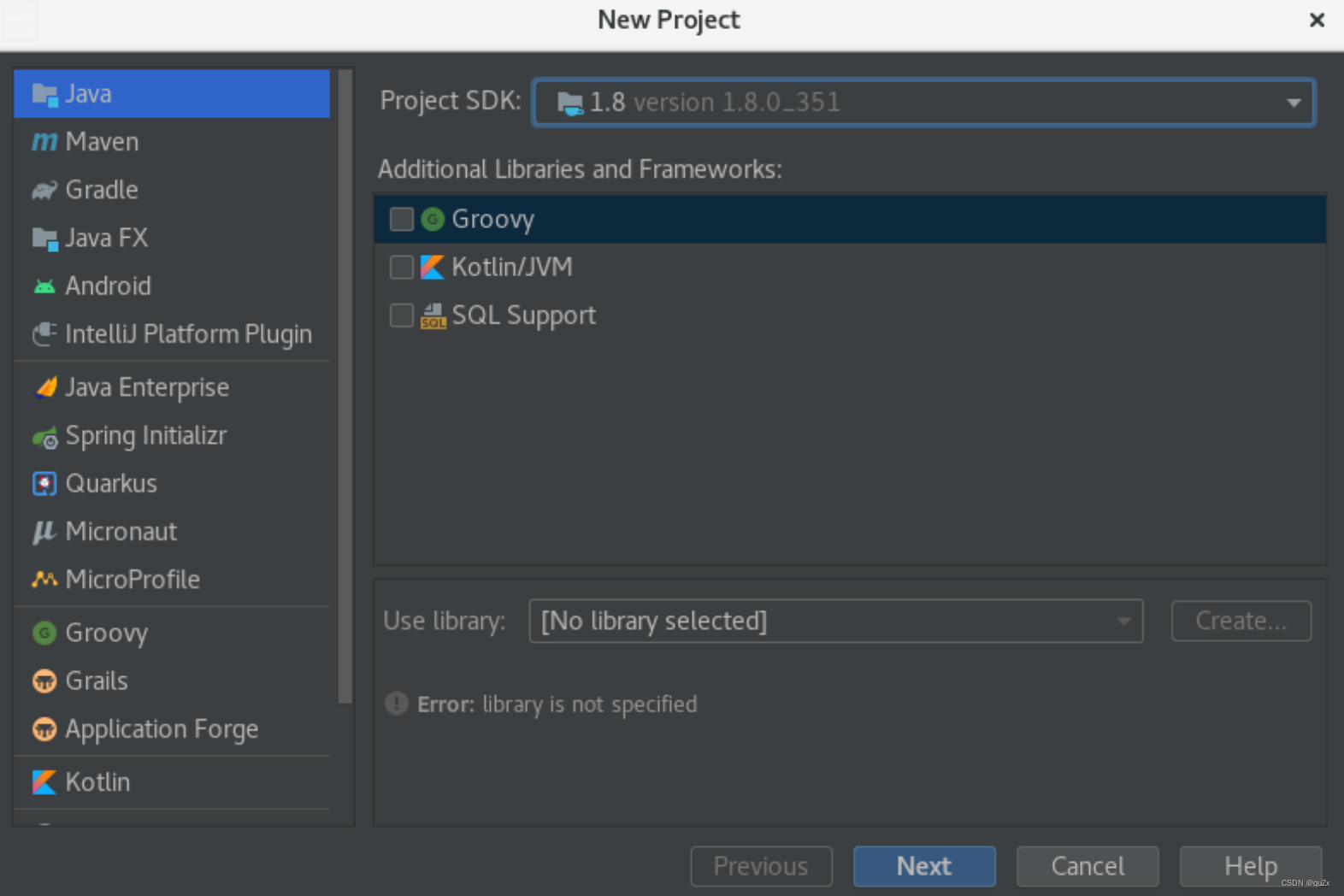Click the sidebar Kotlin logo icon

tap(44, 781)
